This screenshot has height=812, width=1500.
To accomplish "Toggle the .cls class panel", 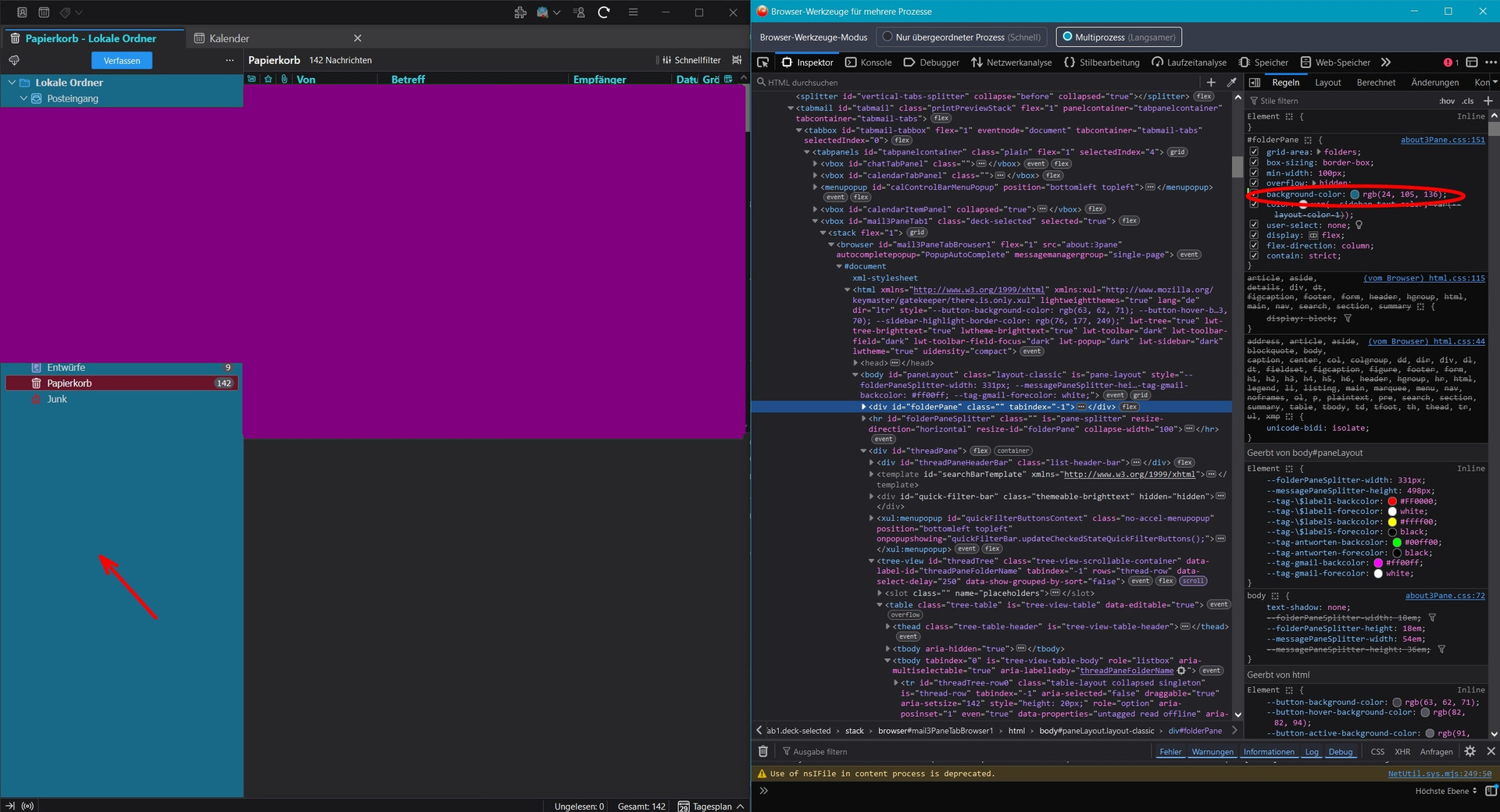I will pos(1468,101).
